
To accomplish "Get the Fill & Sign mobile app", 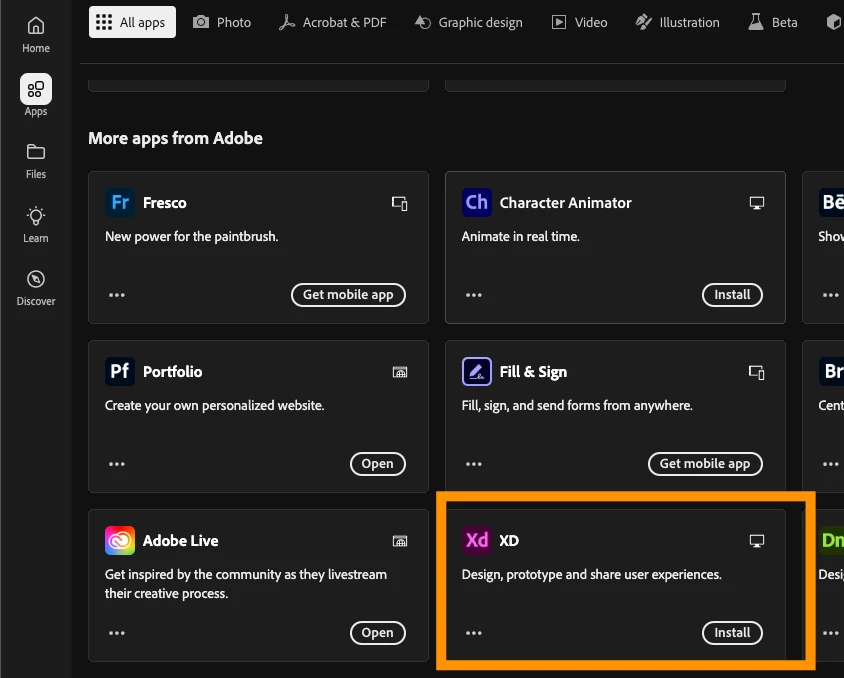I will [705, 464].
